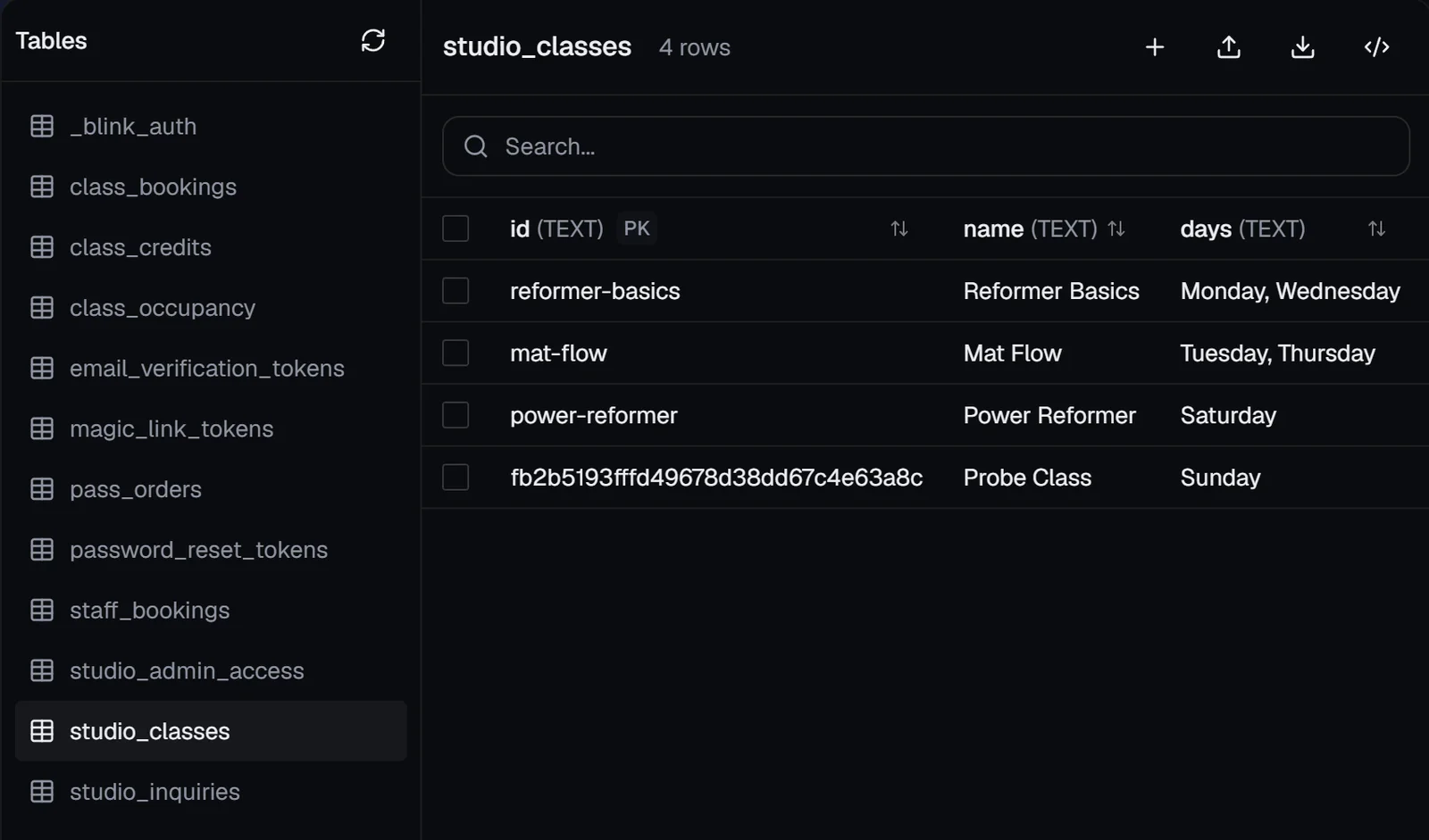Screen dimensions: 1429x840
Task: Select the studio_inquiries table
Action: 211,792
